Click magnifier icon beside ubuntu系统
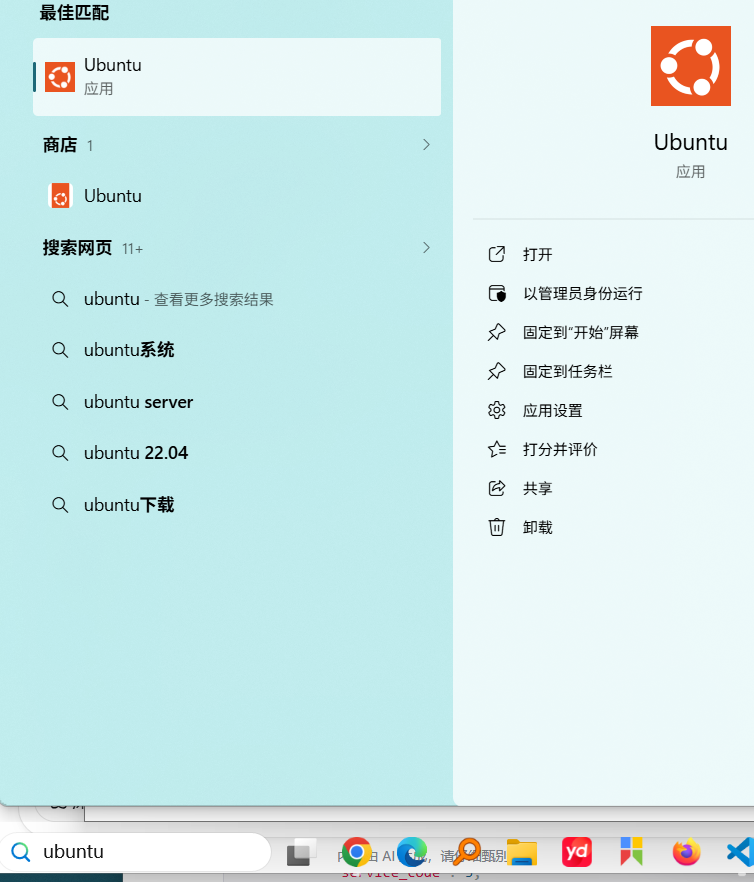The width and height of the screenshot is (754, 882). pos(60,350)
